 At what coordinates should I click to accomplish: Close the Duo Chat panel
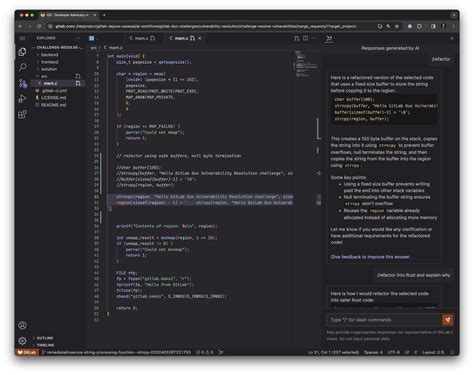click(x=452, y=38)
